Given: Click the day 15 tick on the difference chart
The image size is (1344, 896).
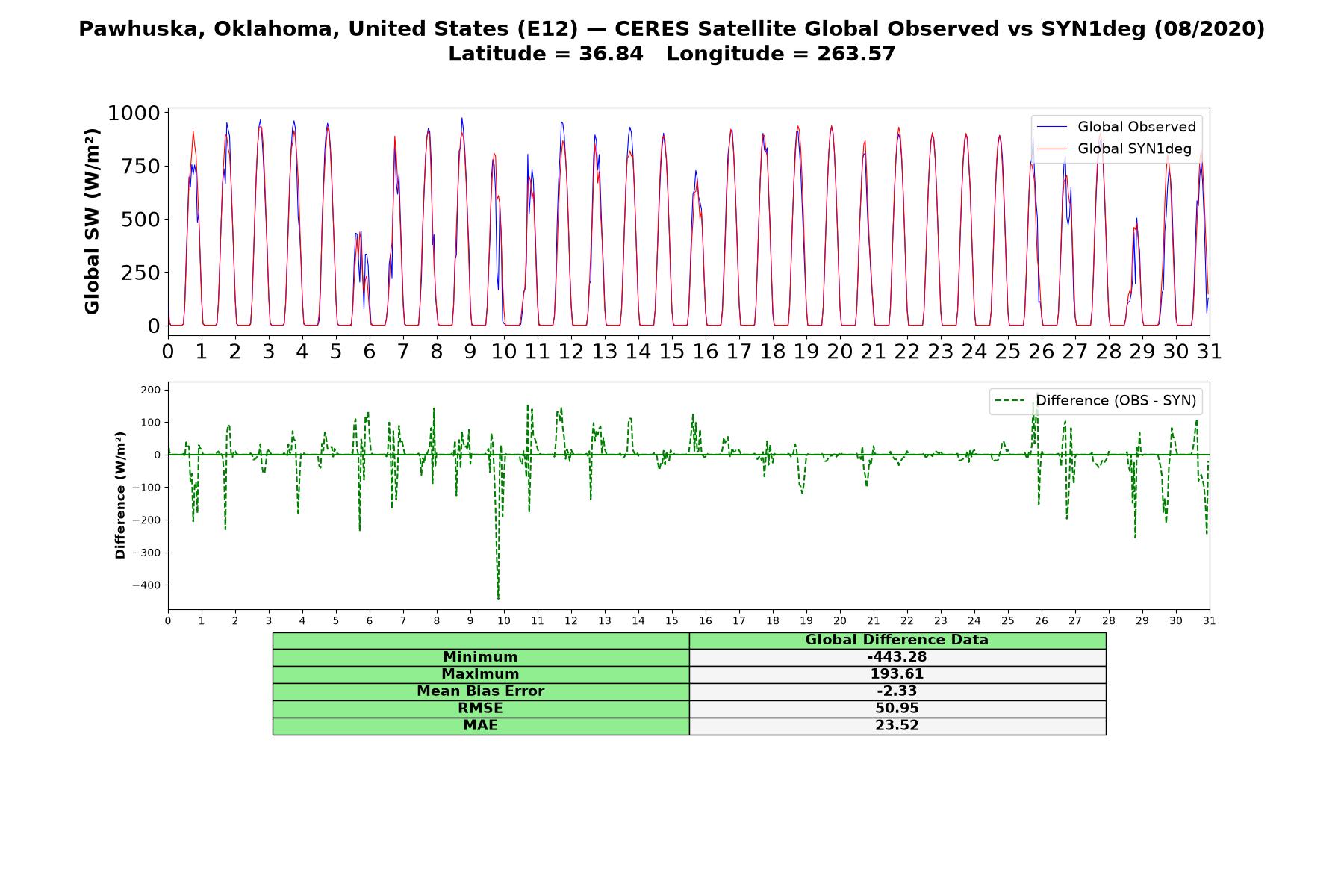Looking at the screenshot, I should click(x=672, y=620).
